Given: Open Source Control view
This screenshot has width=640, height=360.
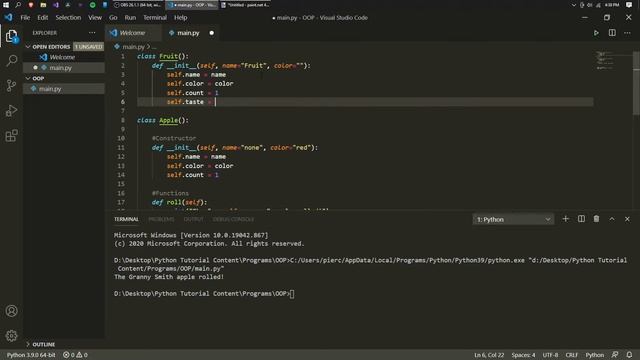Looking at the screenshot, I should tap(11, 86).
